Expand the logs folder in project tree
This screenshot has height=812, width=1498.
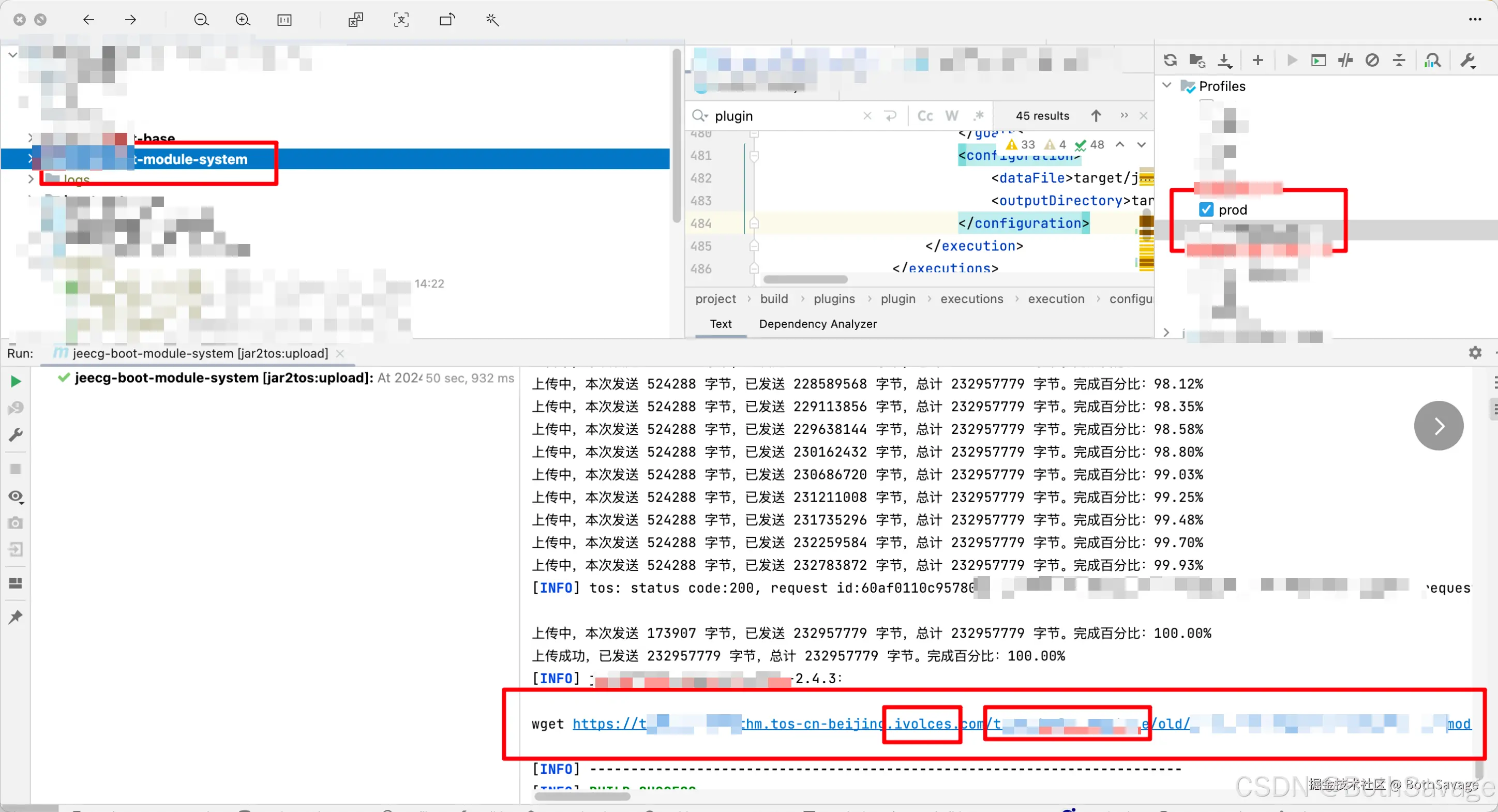[x=30, y=179]
